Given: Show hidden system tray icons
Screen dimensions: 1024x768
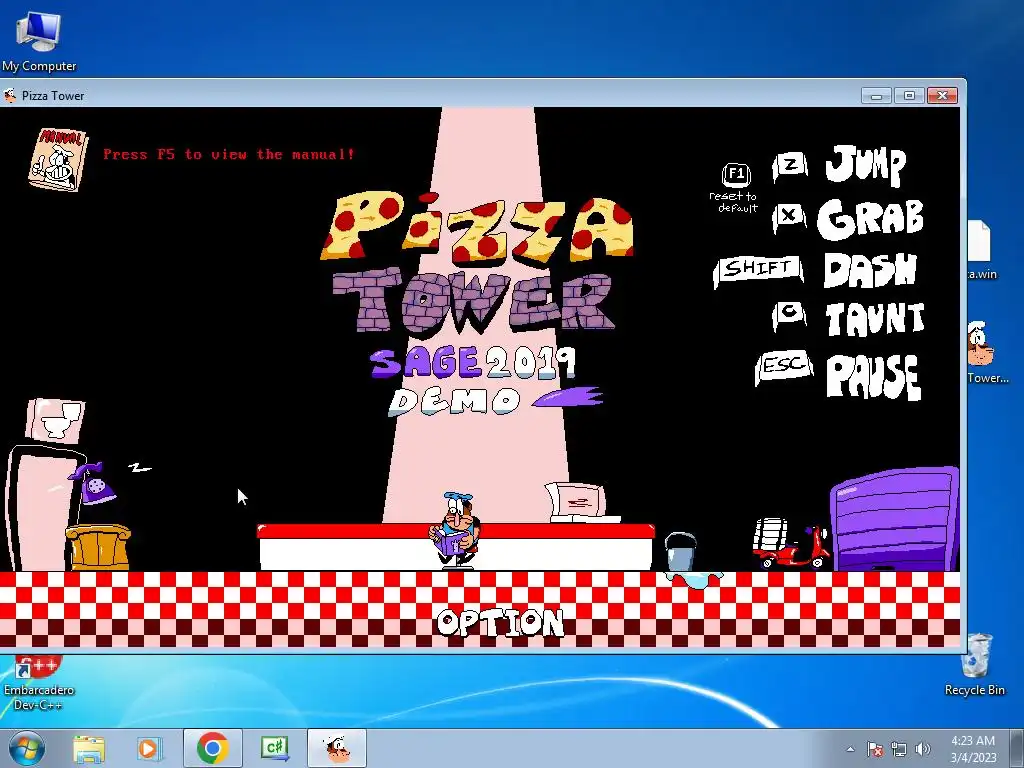Looking at the screenshot, I should coord(850,749).
